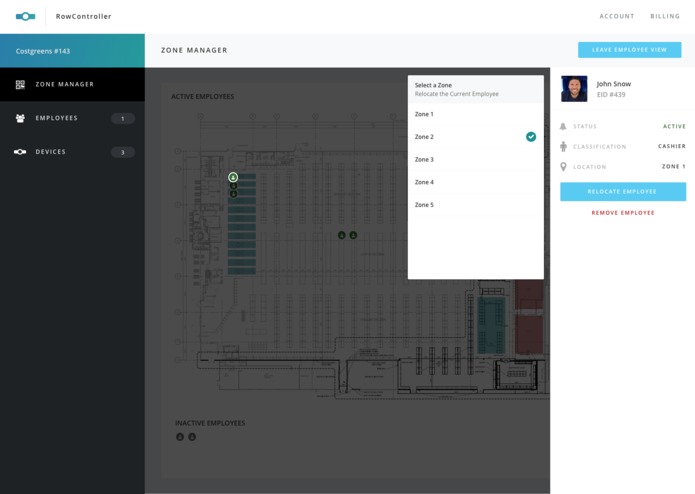This screenshot has height=494, width=695.
Task: Click the Leave Employee View button
Action: pyautogui.click(x=629, y=50)
